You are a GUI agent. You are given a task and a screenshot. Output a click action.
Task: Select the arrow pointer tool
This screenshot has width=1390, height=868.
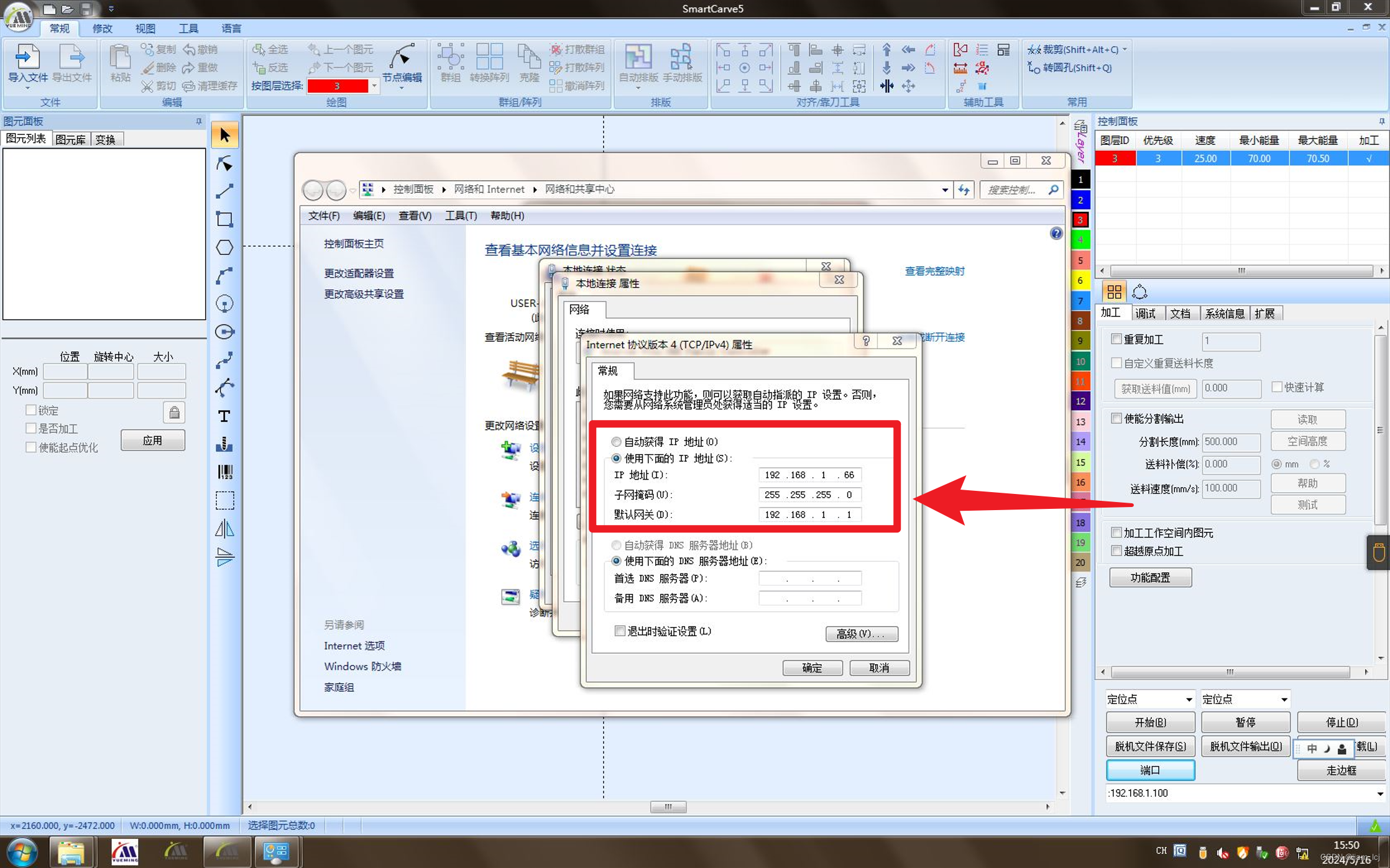[x=225, y=135]
